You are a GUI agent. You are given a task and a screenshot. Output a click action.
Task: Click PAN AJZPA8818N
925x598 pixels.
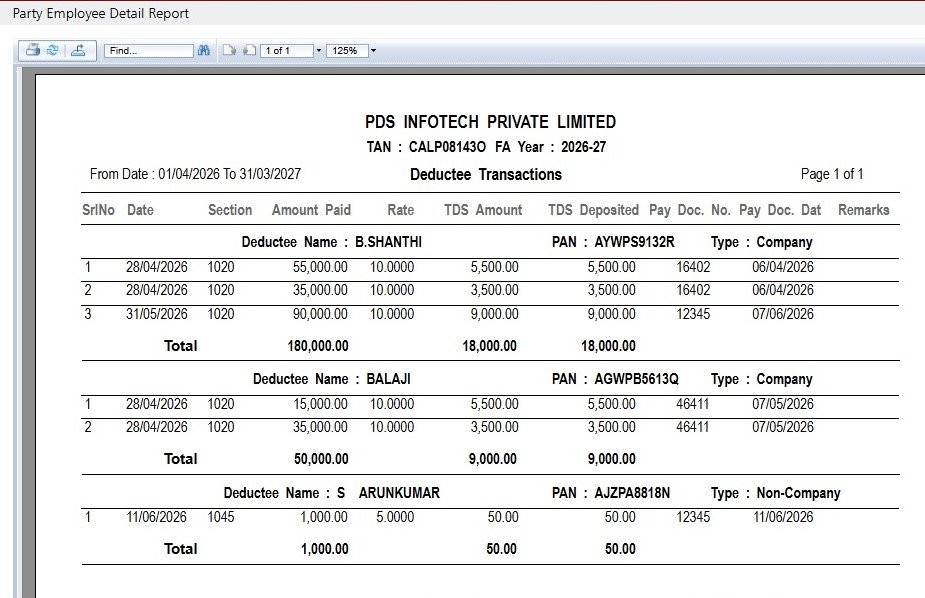632,493
